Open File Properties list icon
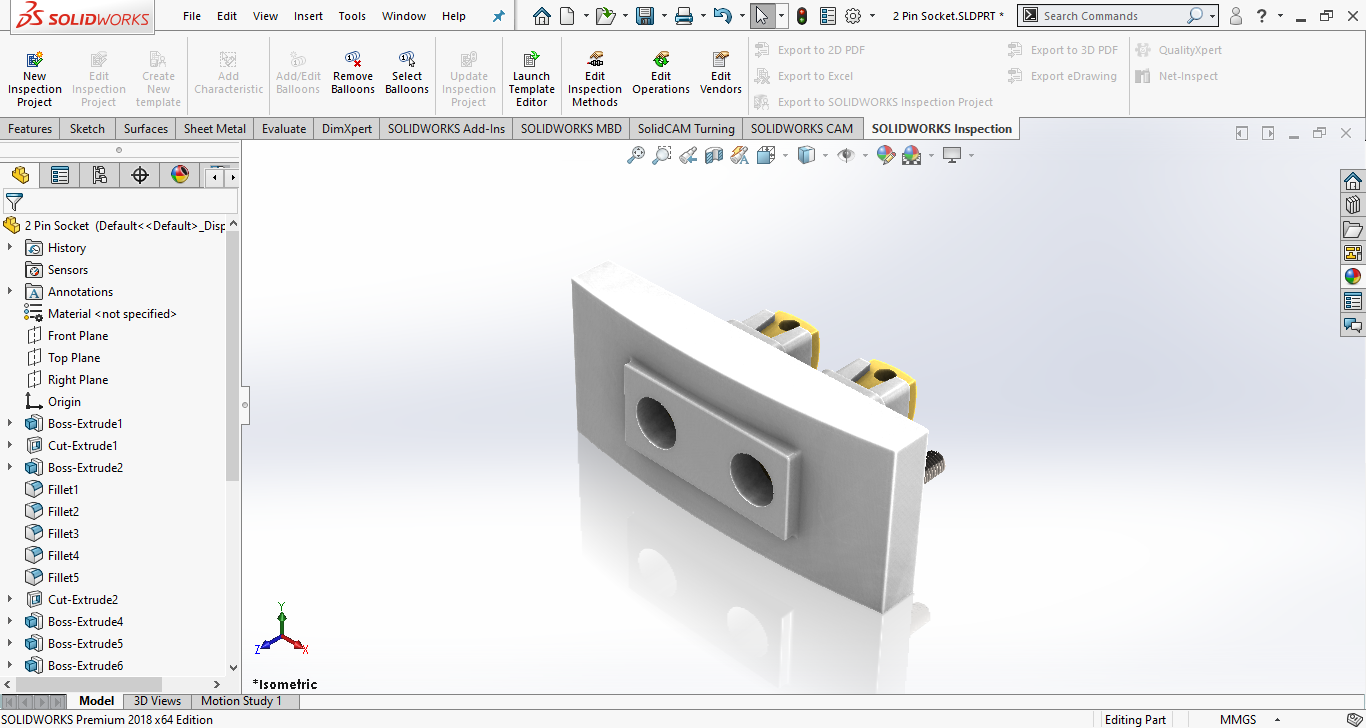 [x=828, y=16]
